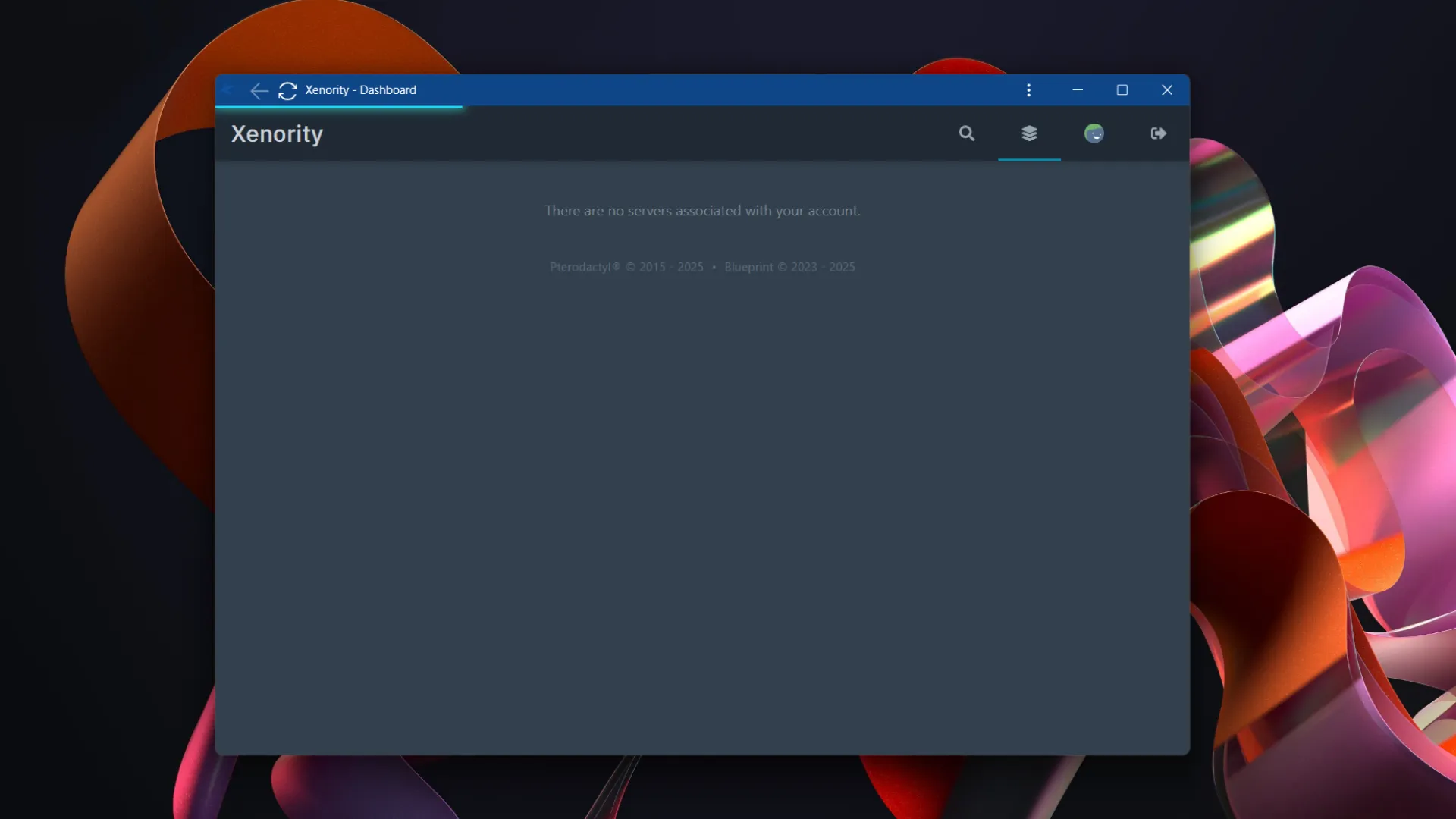Click the Xenority panel name
The image size is (1456, 819).
coord(277,133)
